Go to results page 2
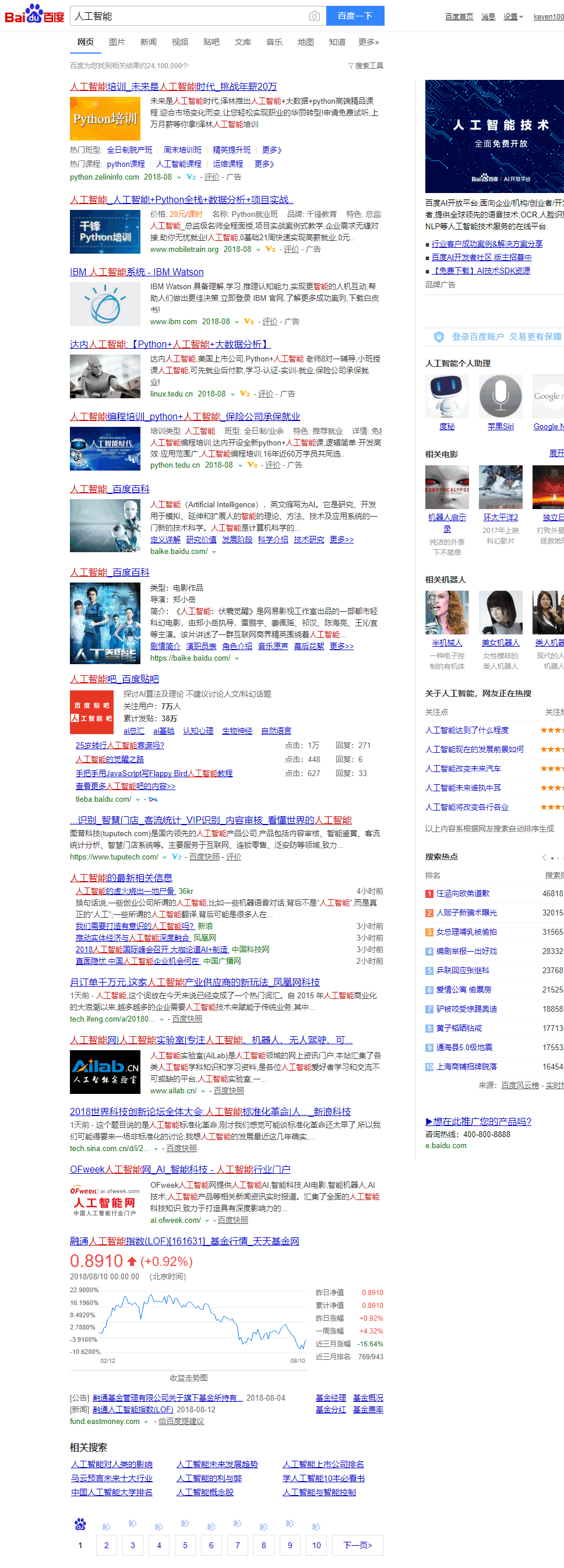 (x=107, y=1545)
